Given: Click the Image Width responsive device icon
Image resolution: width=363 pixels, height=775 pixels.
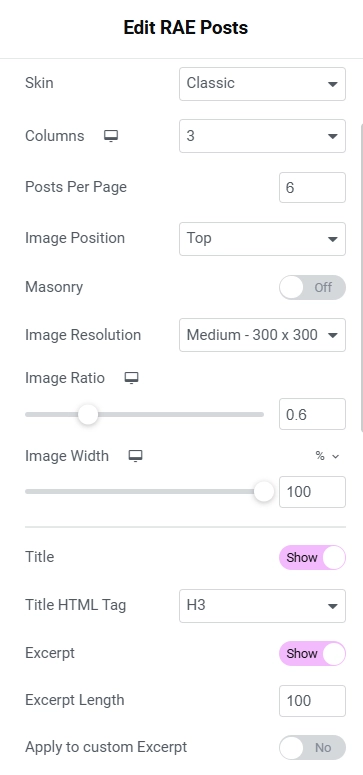Looking at the screenshot, I should point(135,456).
